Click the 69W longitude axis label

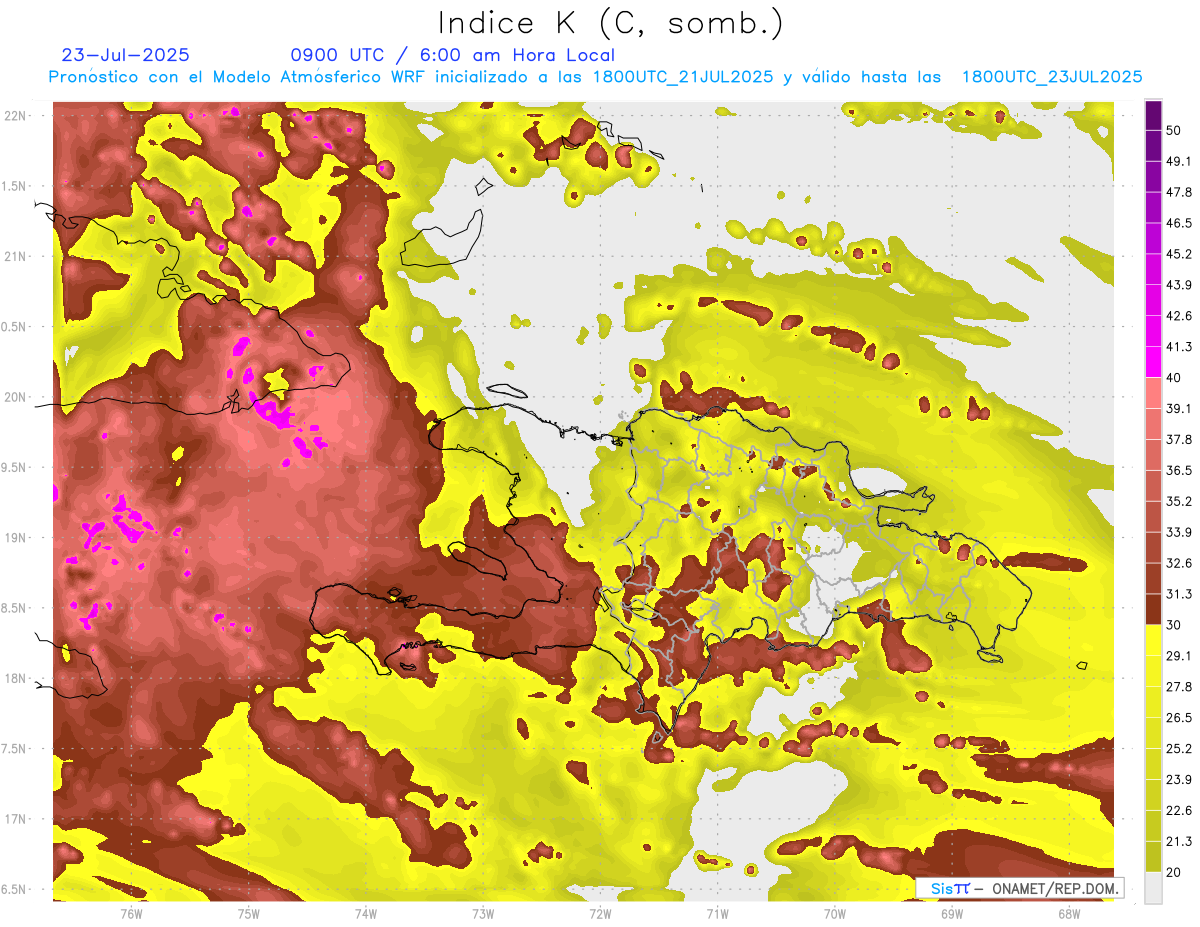(952, 913)
